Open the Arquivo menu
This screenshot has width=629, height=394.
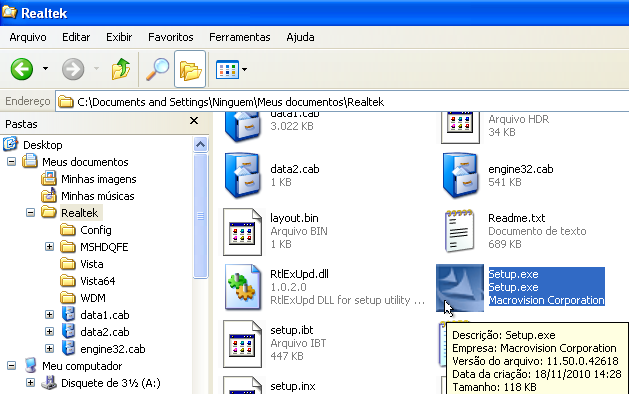[28, 37]
